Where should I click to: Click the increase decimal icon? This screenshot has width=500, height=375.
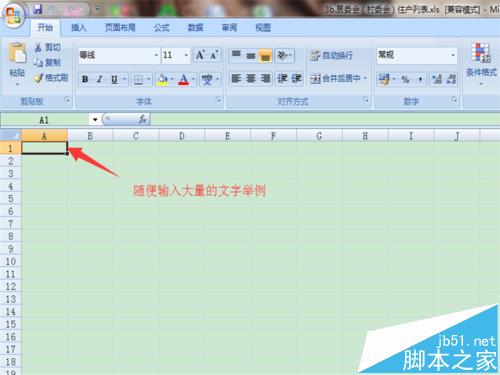[437, 79]
